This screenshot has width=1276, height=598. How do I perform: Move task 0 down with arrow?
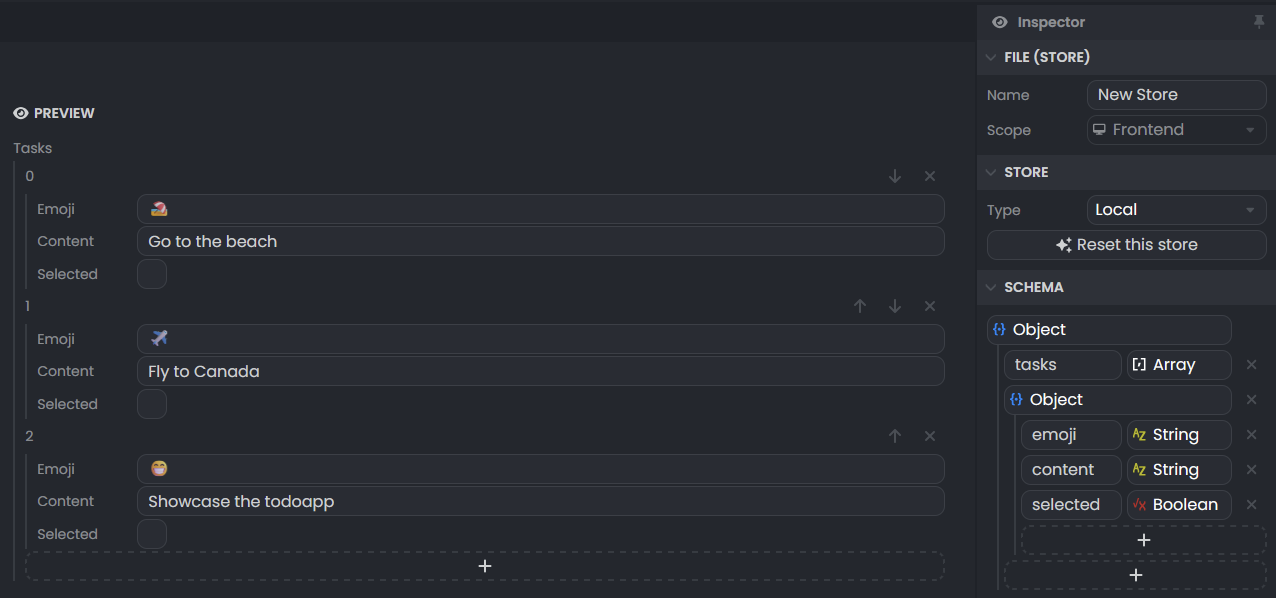coord(895,176)
